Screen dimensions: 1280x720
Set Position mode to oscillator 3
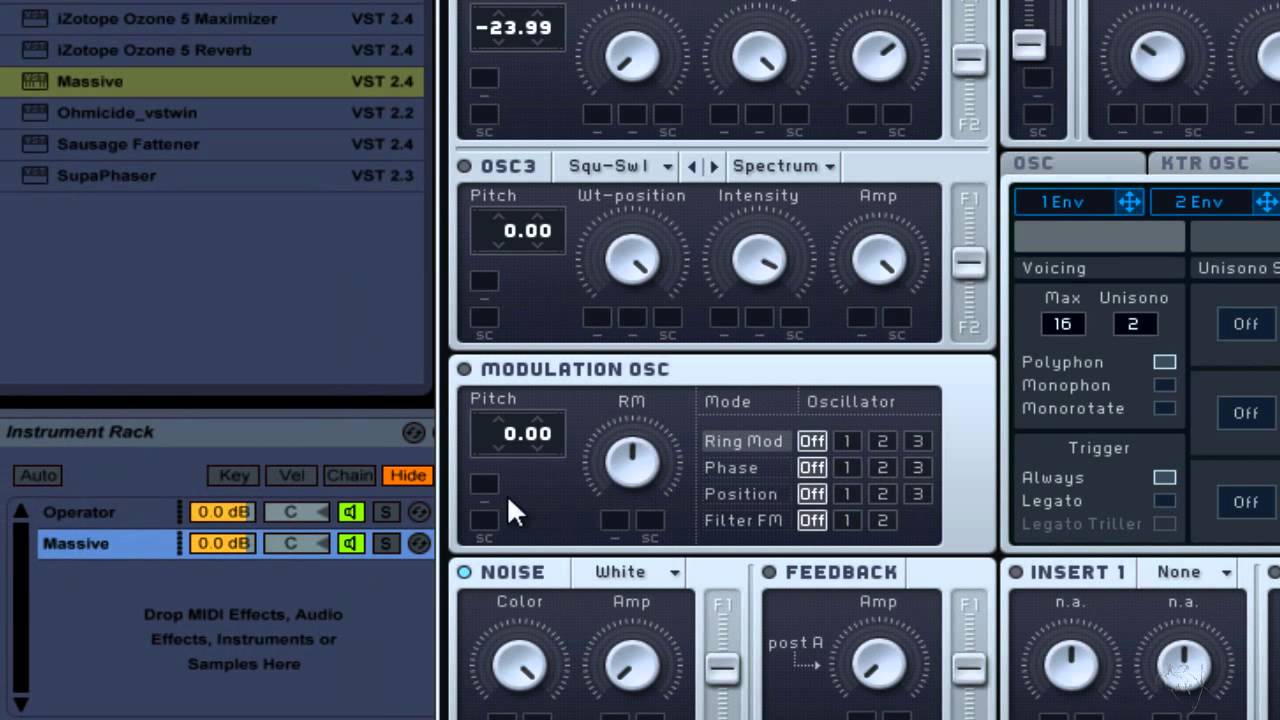917,494
